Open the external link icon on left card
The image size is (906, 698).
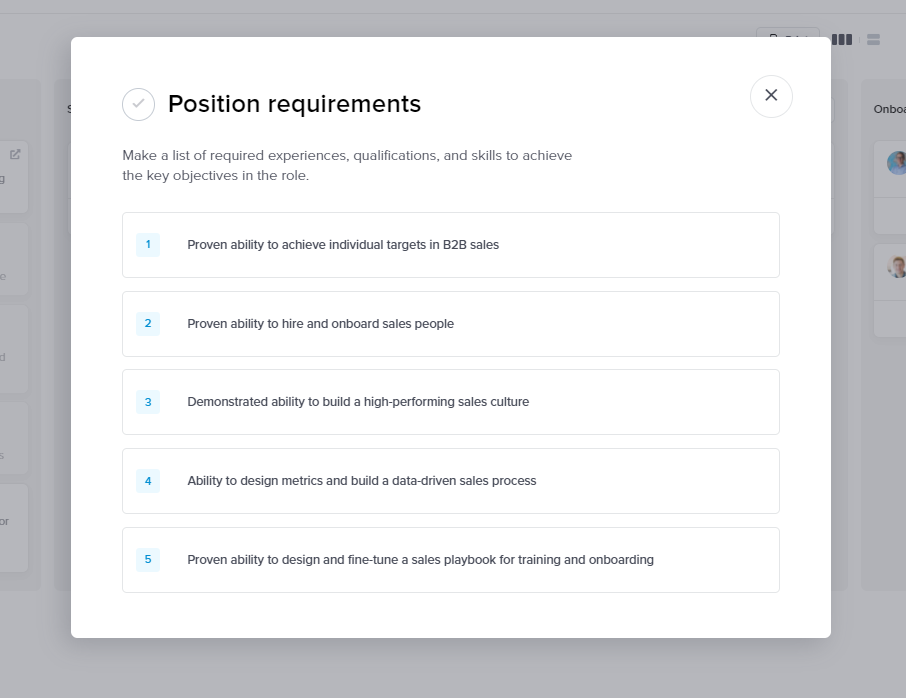[16, 154]
